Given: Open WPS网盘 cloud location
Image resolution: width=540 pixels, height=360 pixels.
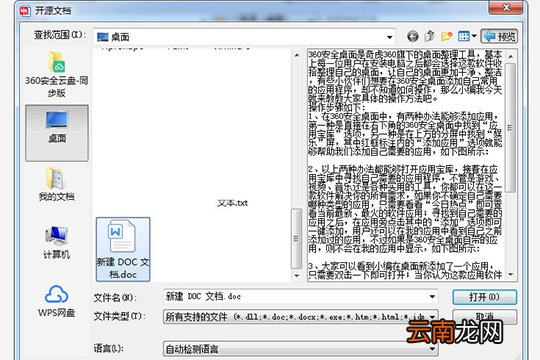Looking at the screenshot, I should pos(57,301).
